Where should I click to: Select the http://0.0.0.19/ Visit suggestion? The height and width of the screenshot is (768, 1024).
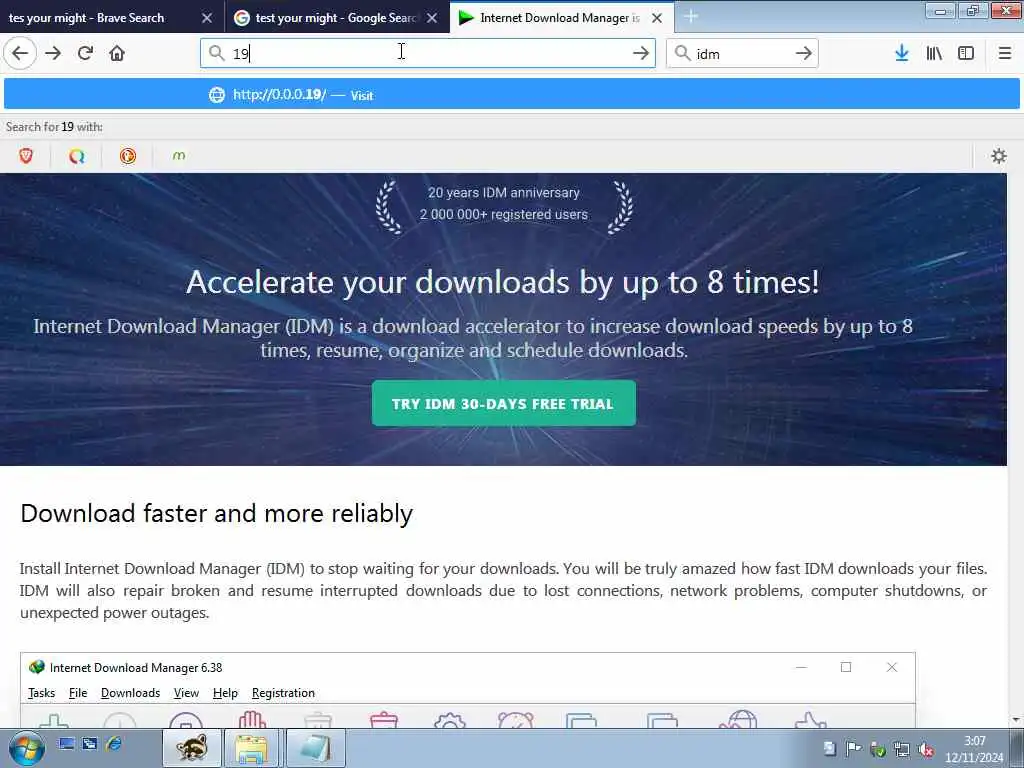pos(511,95)
